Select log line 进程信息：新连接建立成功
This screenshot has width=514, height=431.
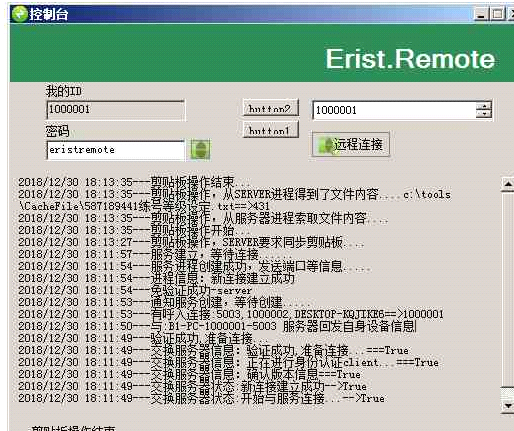tap(157, 278)
